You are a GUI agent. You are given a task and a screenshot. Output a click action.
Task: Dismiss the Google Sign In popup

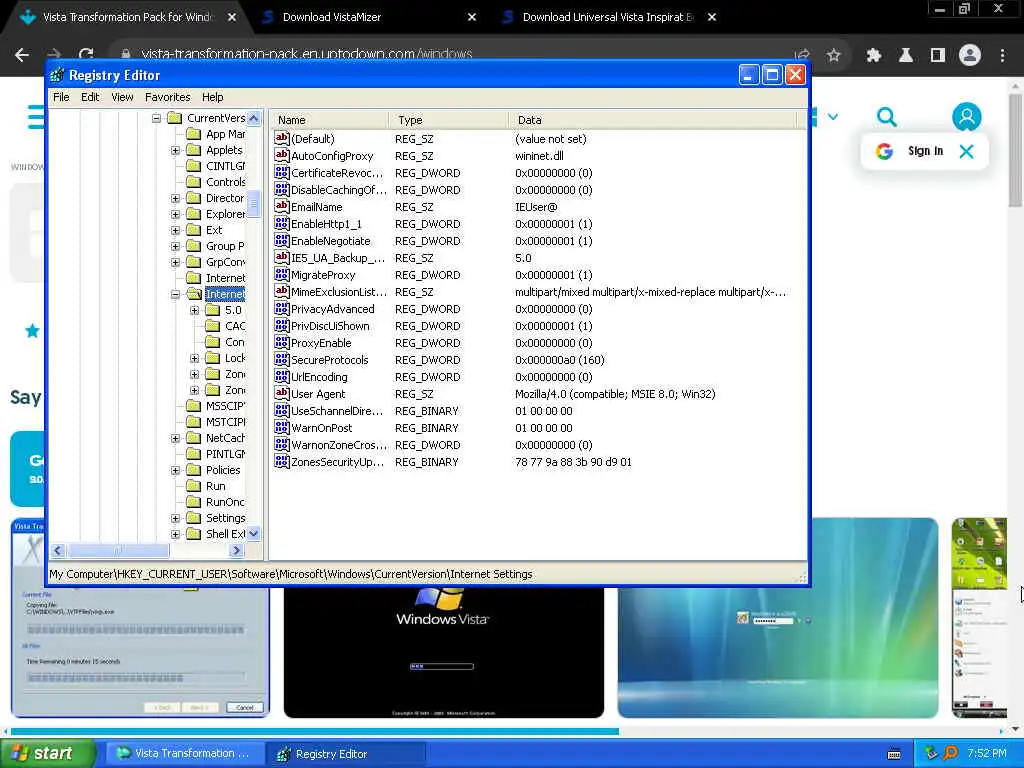coord(967,152)
